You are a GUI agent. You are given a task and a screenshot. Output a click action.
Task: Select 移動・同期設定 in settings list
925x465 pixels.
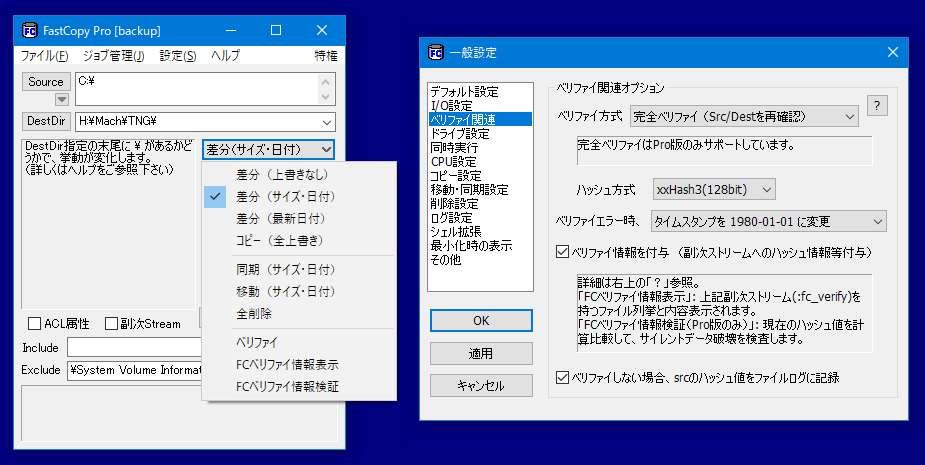click(480, 189)
